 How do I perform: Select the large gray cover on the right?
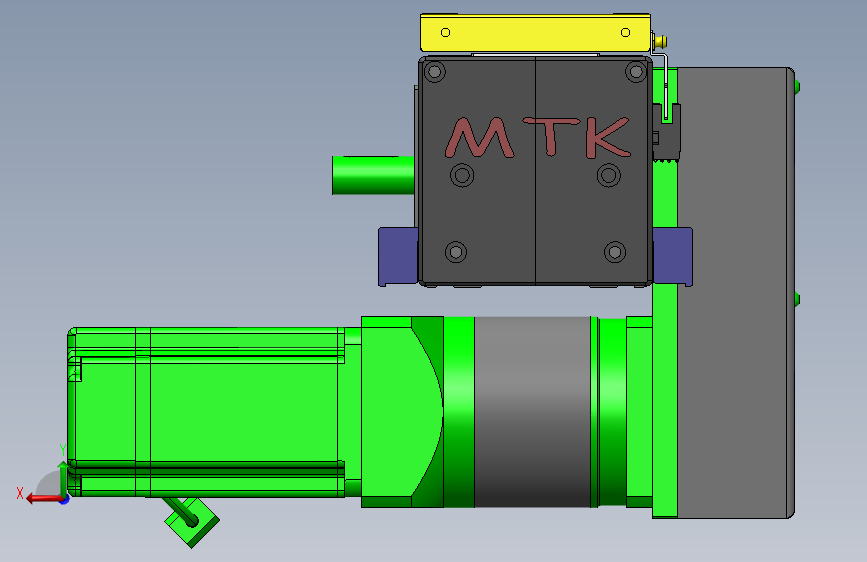point(735,293)
